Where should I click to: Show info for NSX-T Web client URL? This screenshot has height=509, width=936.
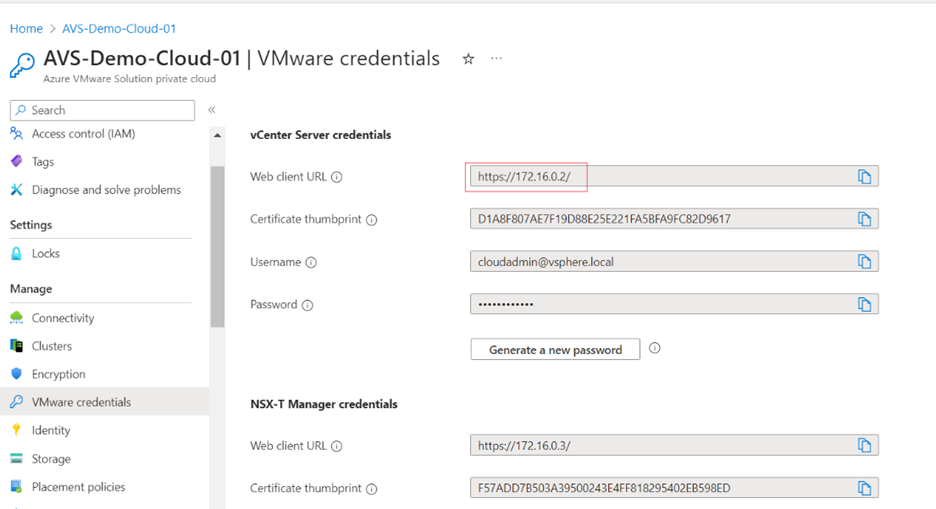point(337,446)
